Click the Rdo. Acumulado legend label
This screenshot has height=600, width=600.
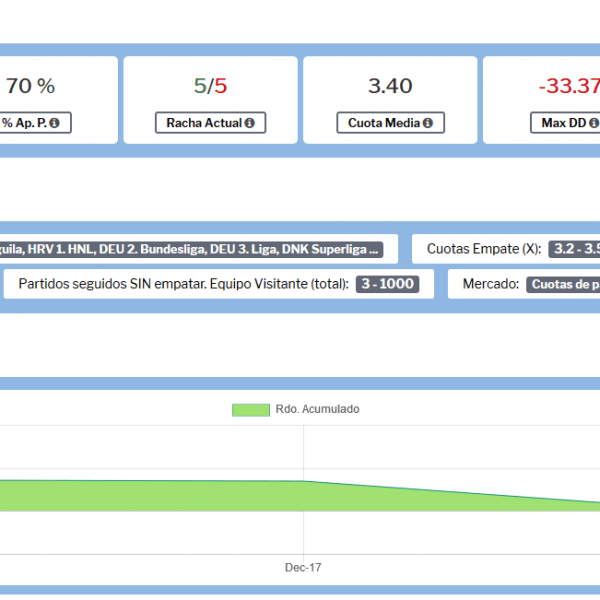[x=317, y=409]
